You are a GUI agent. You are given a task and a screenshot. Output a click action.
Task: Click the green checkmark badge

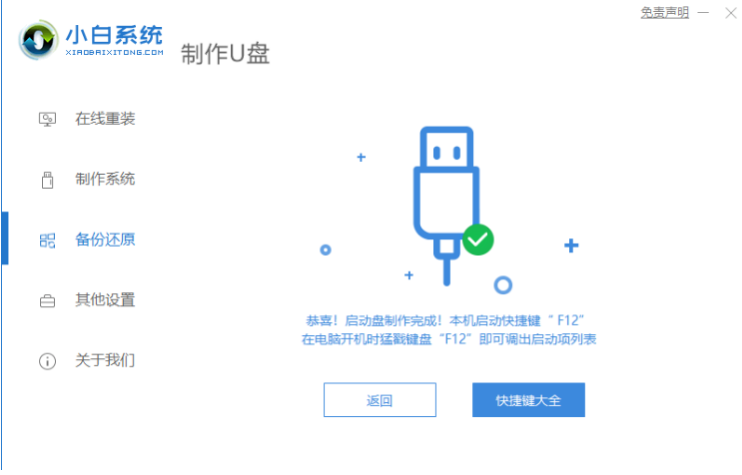[x=478, y=239]
